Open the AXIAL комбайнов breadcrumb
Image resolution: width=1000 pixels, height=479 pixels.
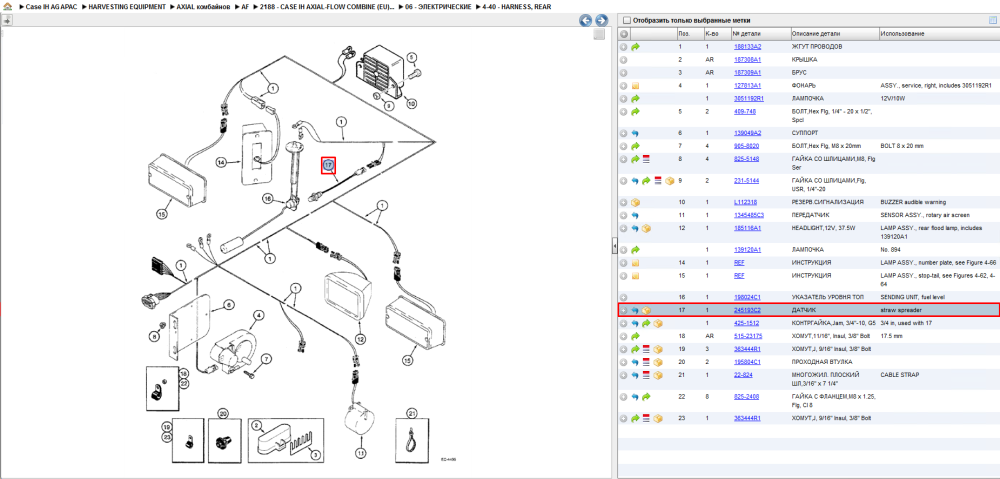tap(203, 6)
